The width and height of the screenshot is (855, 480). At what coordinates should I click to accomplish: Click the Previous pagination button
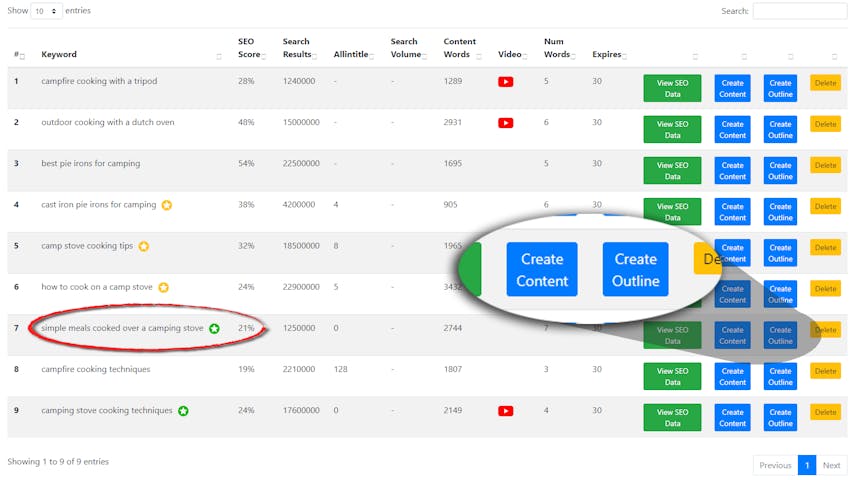775,465
